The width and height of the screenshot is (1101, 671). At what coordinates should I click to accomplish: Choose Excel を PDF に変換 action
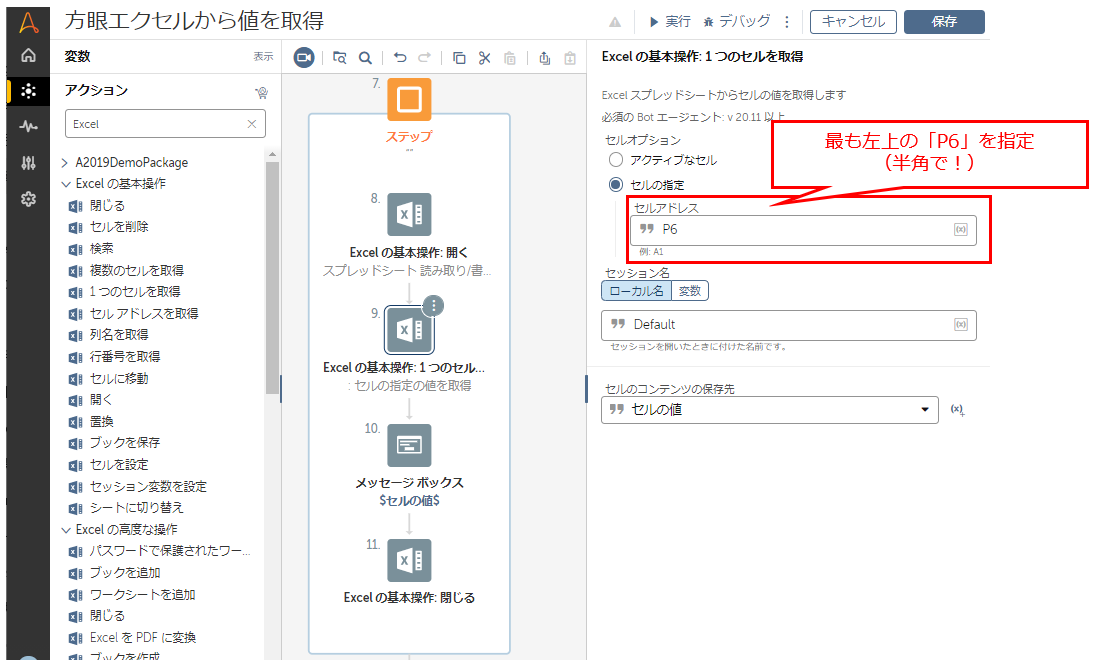pos(143,637)
